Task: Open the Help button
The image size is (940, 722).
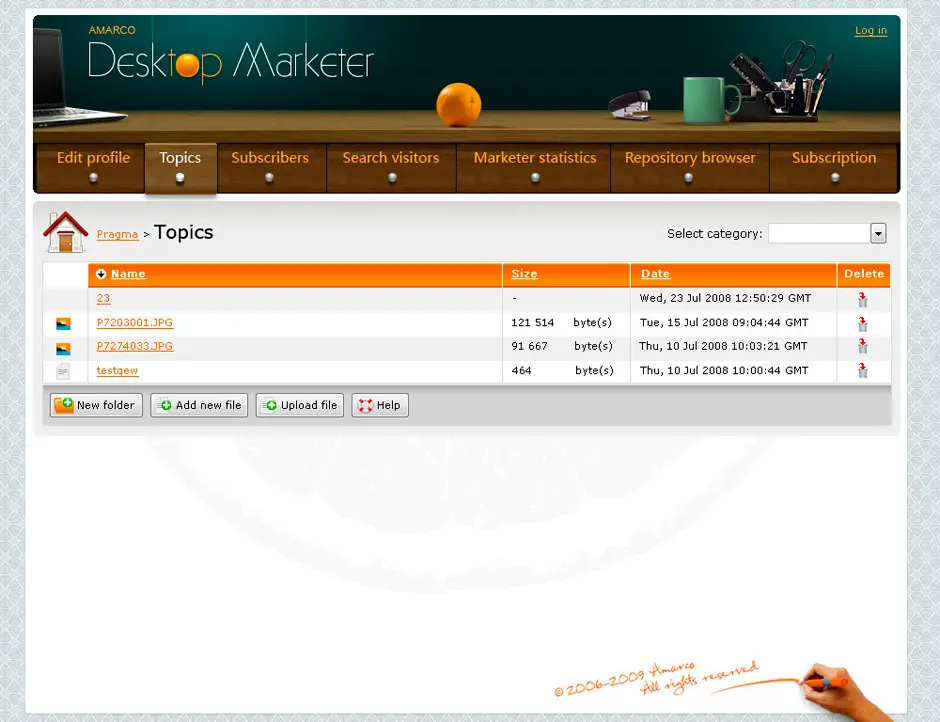Action: [x=380, y=405]
